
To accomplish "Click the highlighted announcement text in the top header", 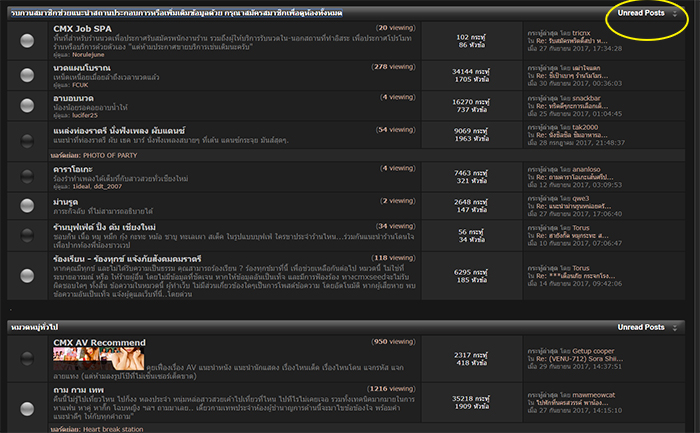I will 177,13.
